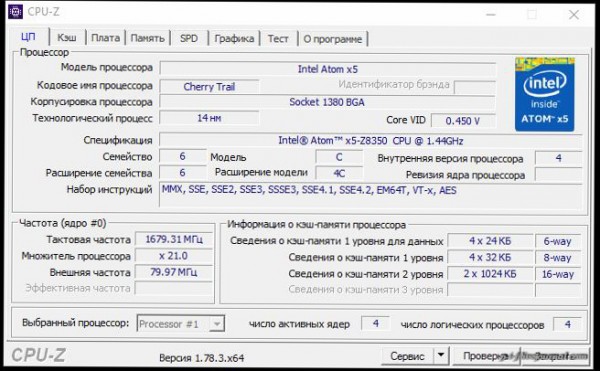Switch to the ЦП tab
The image size is (600, 371).
(28, 37)
